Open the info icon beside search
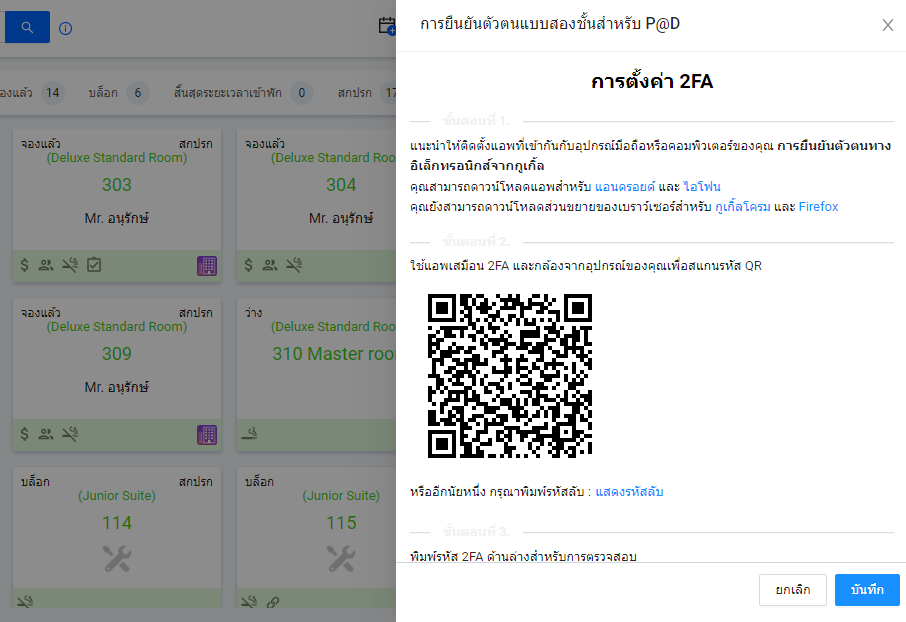This screenshot has width=906, height=622. [x=66, y=28]
